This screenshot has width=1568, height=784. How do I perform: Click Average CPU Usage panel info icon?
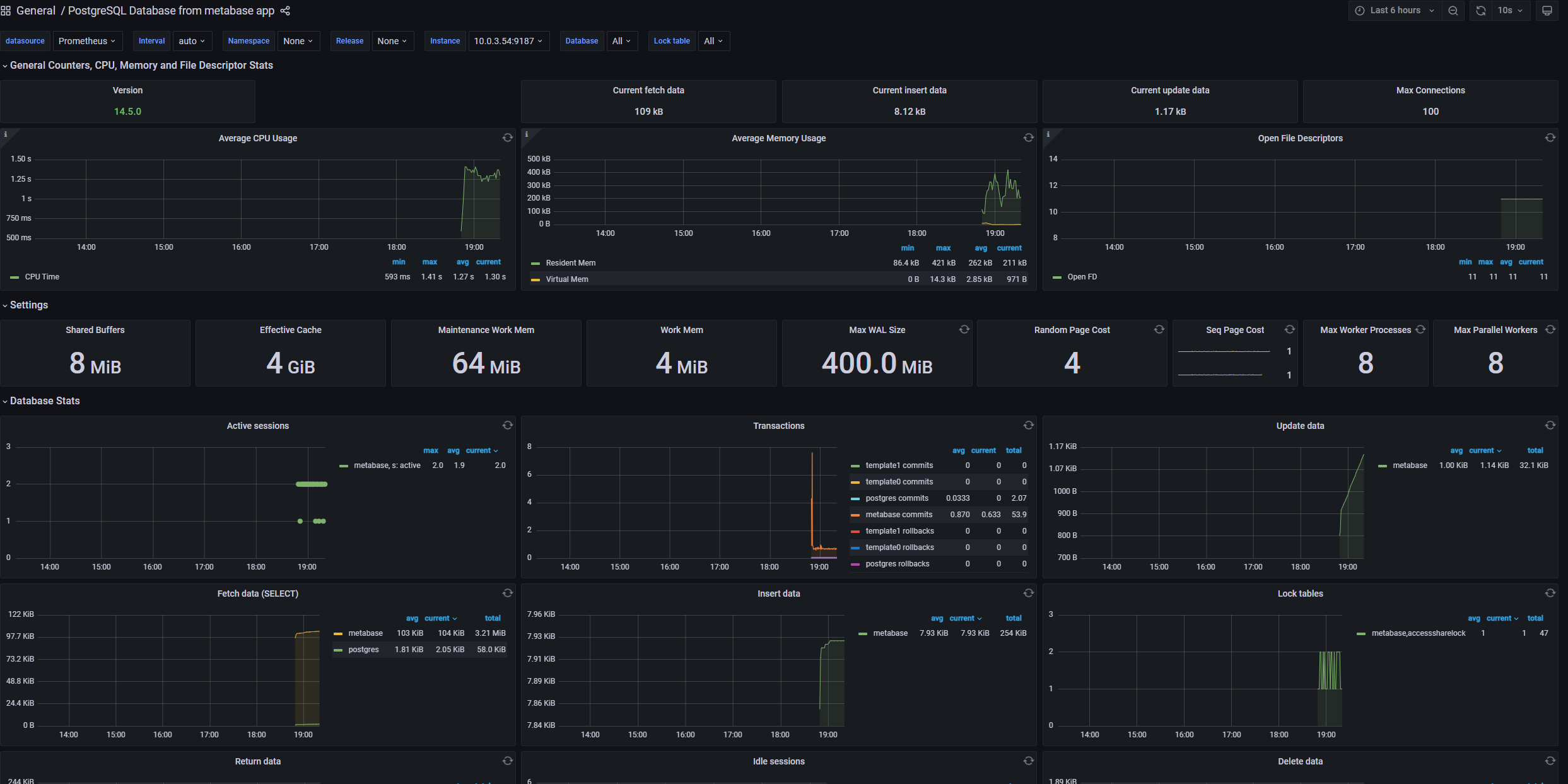6,134
